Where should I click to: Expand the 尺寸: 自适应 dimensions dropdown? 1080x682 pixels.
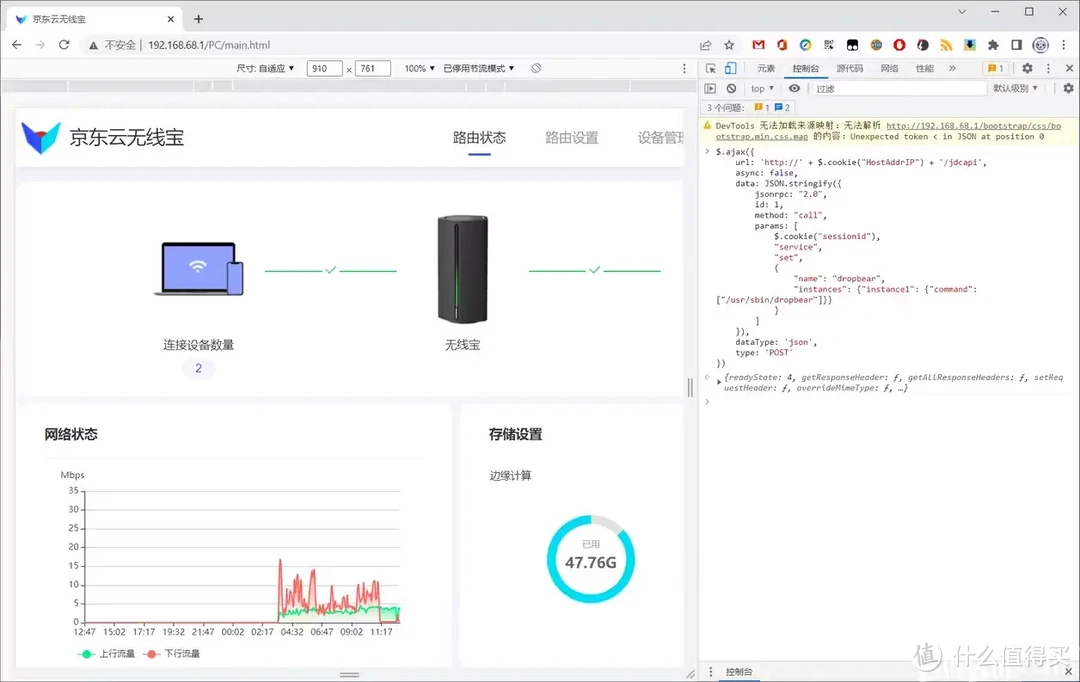[266, 69]
